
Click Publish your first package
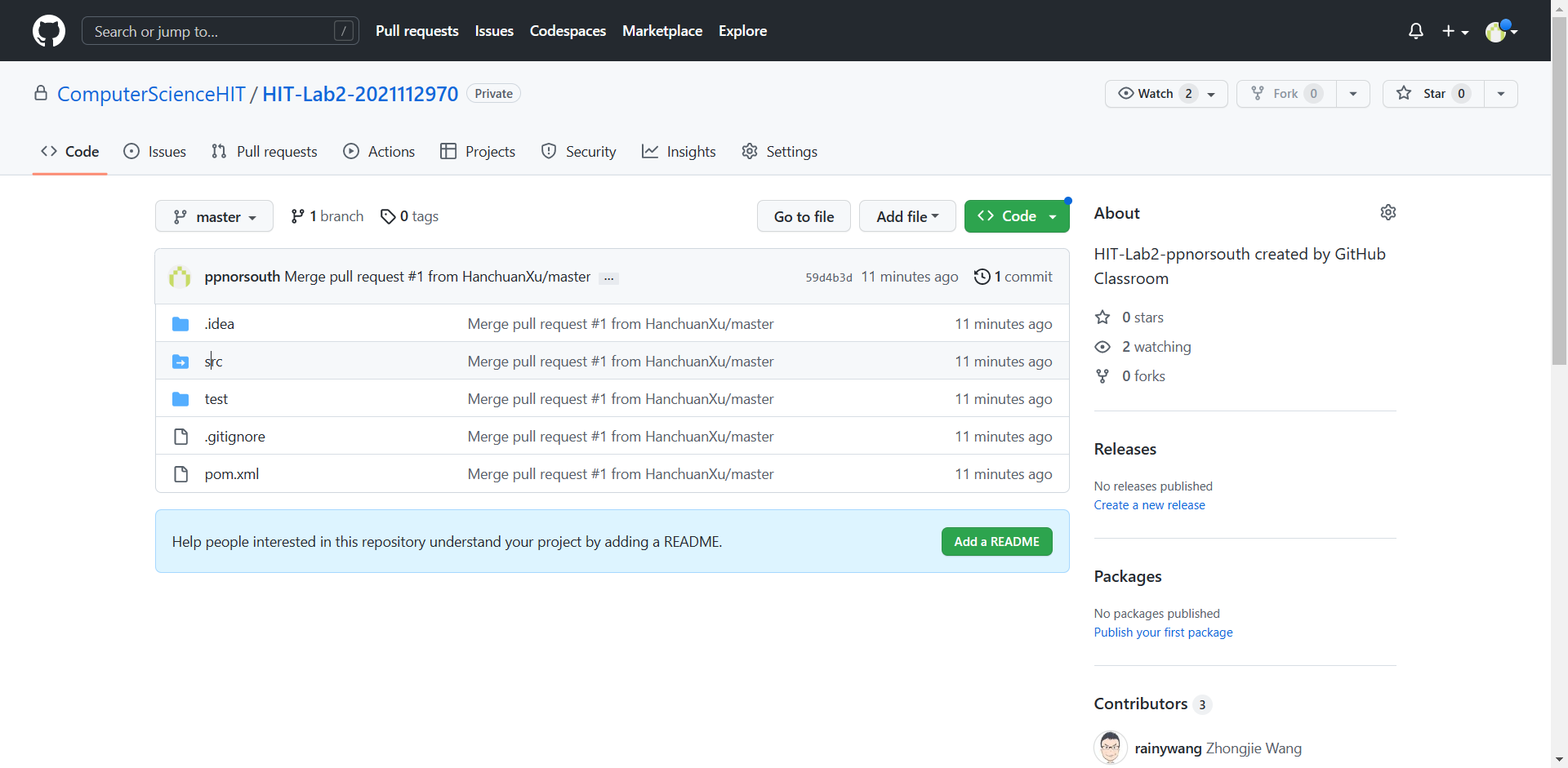[1163, 633]
